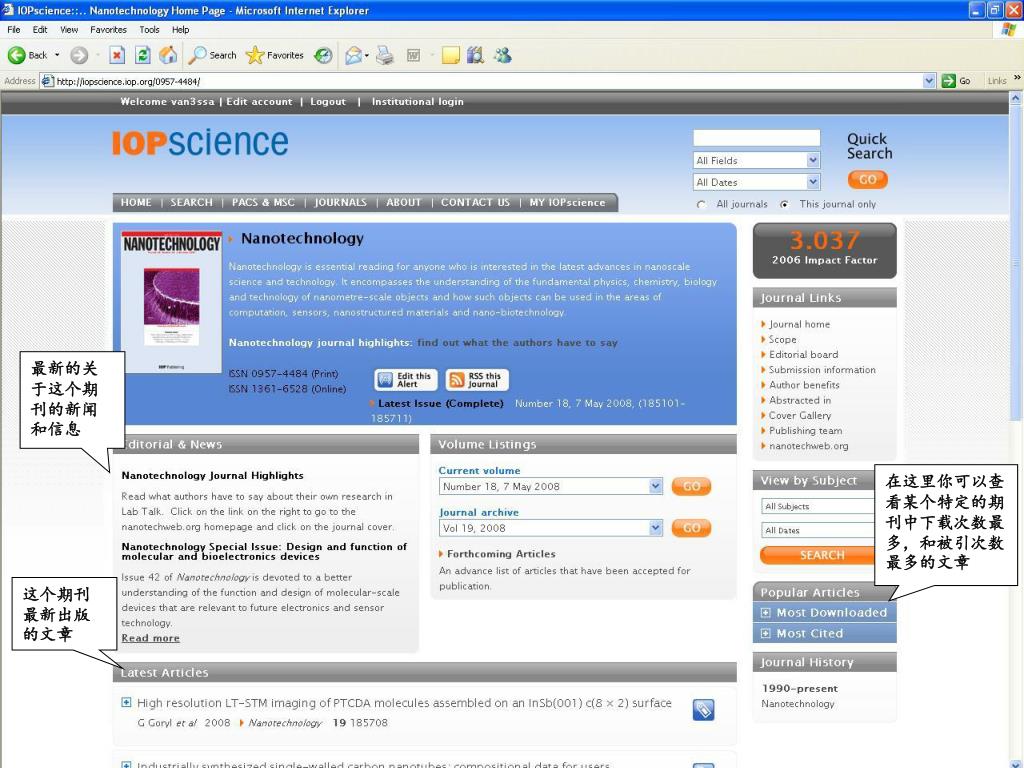1024x768 pixels.
Task: Open the nanotechweb.org link
Action: pyautogui.click(x=808, y=446)
